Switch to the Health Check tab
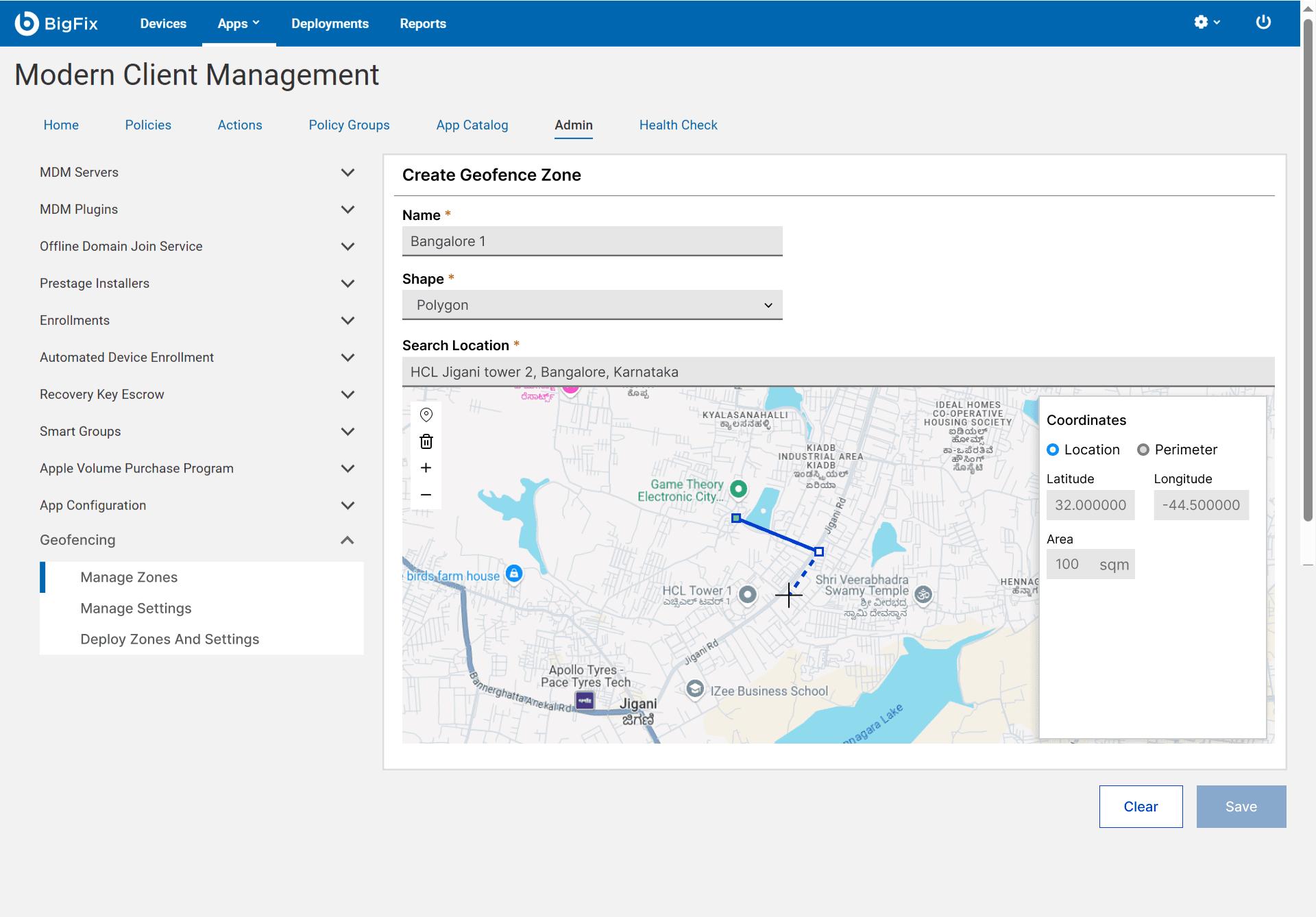 point(678,125)
